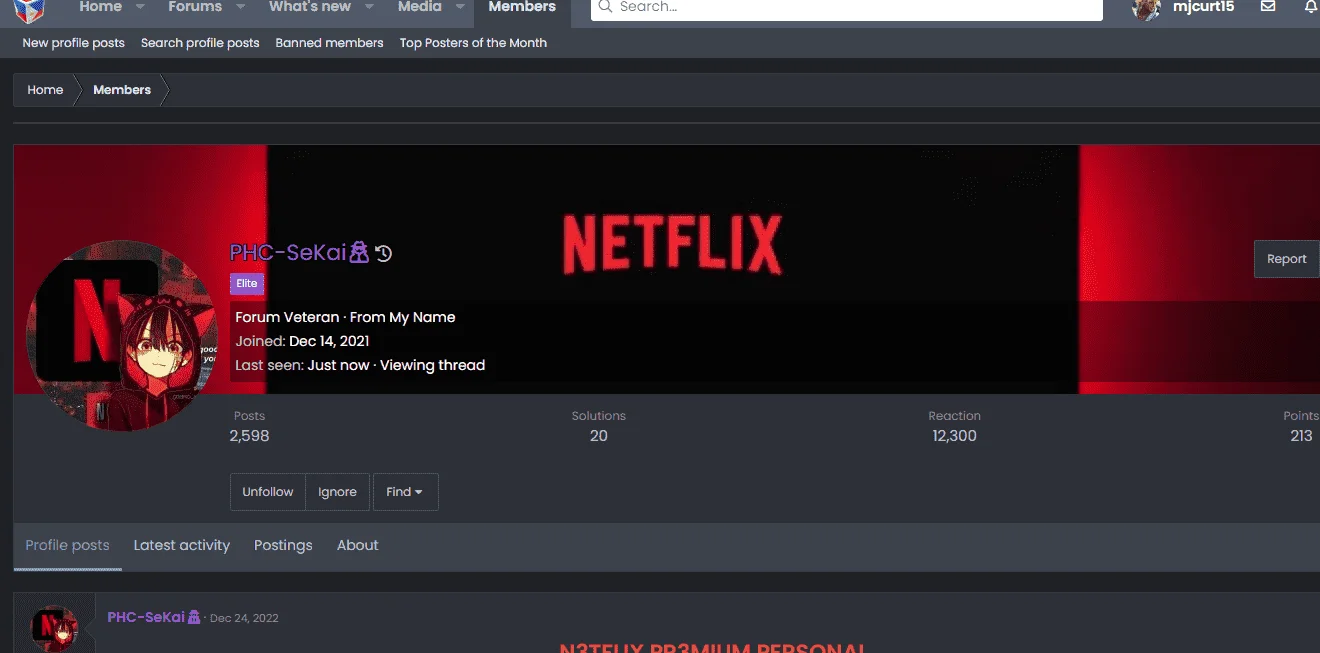The image size is (1320, 653).
Task: Click the badge icon after PHC-SeKai profile name
Action: coord(359,253)
